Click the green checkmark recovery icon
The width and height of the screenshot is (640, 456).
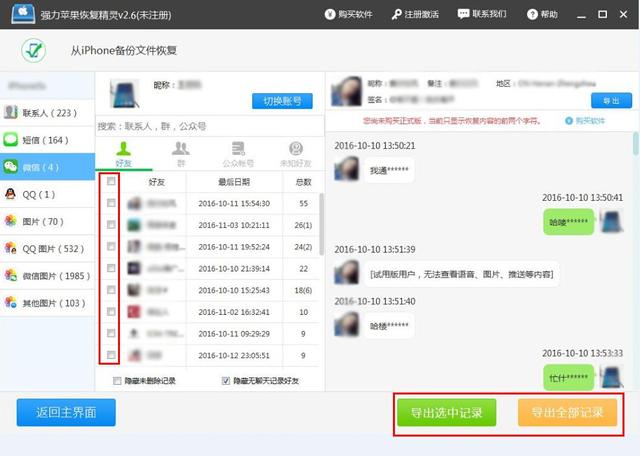(x=33, y=50)
